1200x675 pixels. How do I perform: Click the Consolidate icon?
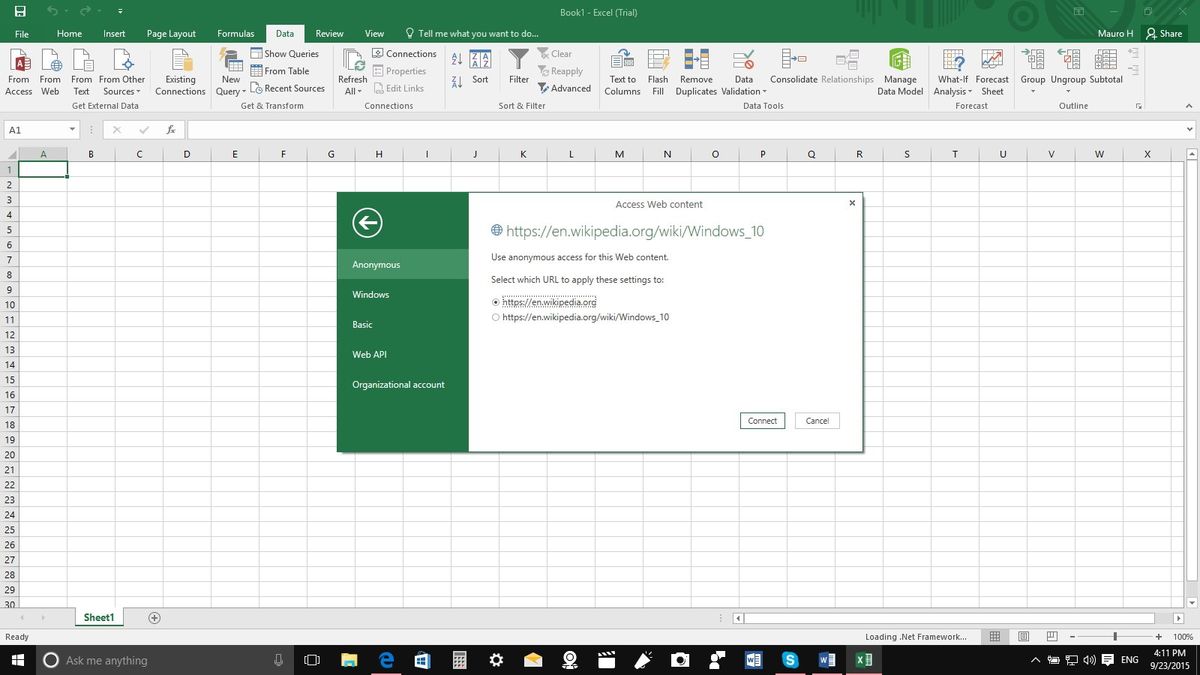[793, 67]
